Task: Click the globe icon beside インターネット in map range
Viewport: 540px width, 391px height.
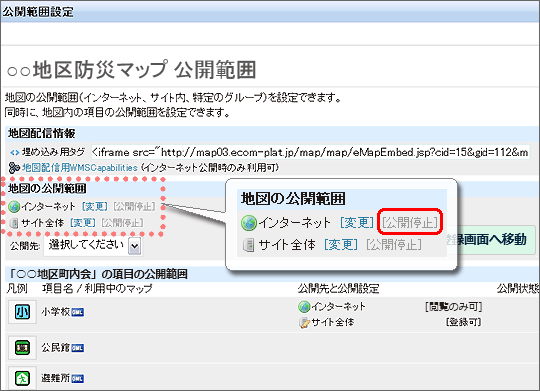Action: pyautogui.click(x=14, y=207)
